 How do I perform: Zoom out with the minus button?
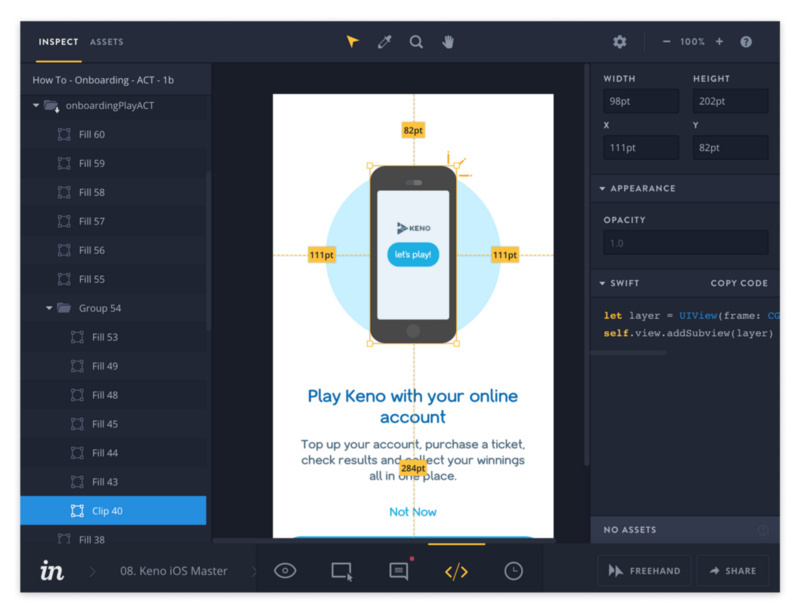pyautogui.click(x=667, y=42)
